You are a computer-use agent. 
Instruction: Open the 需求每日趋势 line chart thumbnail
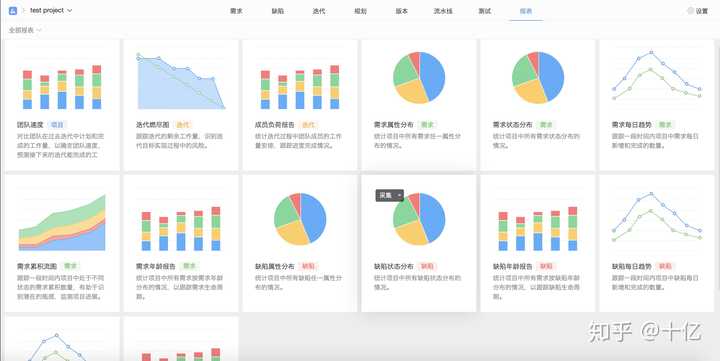point(657,76)
